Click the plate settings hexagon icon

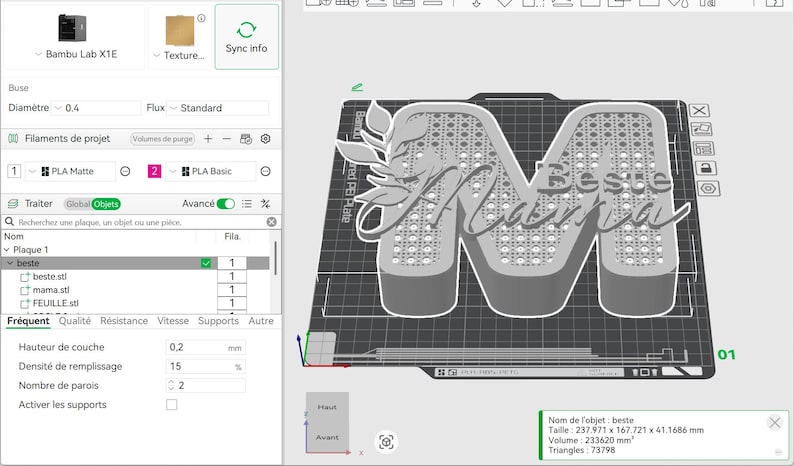(708, 188)
